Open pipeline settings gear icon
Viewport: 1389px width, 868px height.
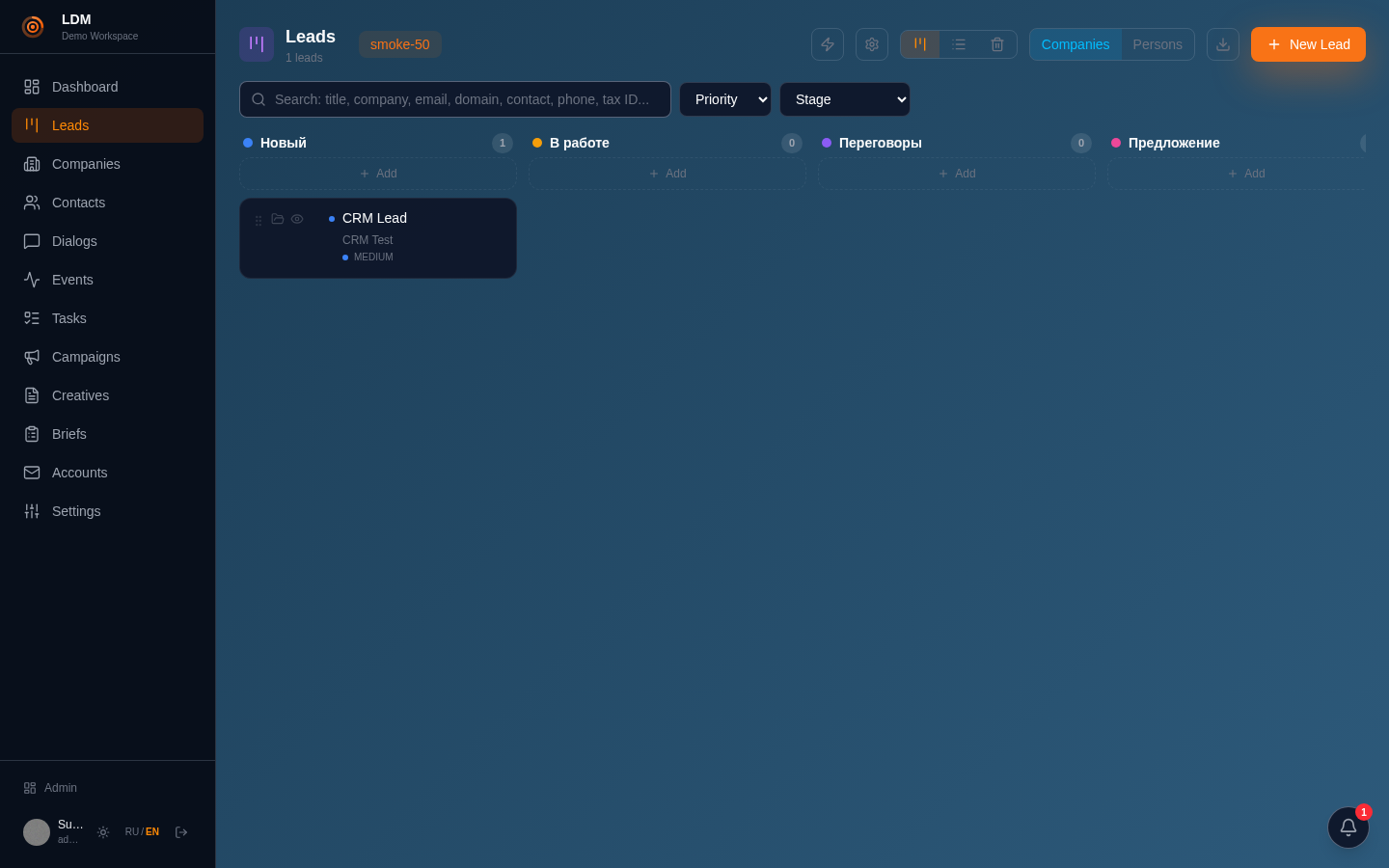tap(872, 44)
